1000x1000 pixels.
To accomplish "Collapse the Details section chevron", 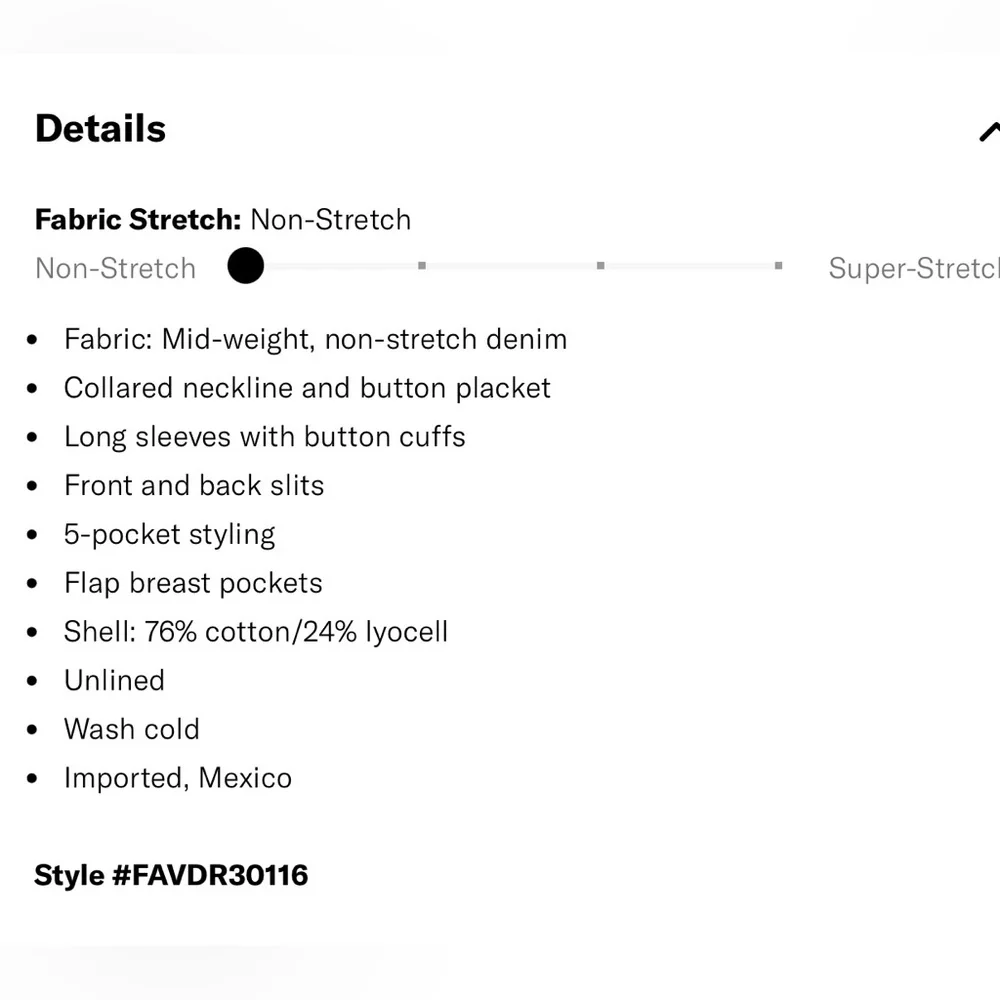I will [x=988, y=131].
